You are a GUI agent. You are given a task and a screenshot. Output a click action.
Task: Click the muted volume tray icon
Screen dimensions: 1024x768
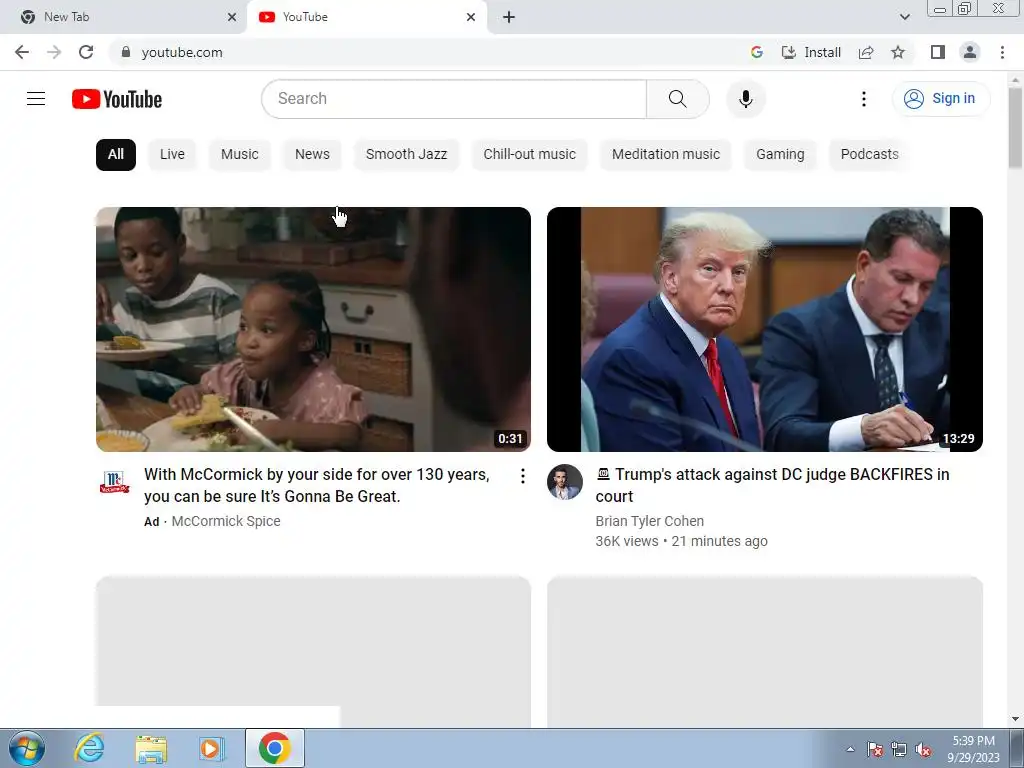click(x=923, y=749)
